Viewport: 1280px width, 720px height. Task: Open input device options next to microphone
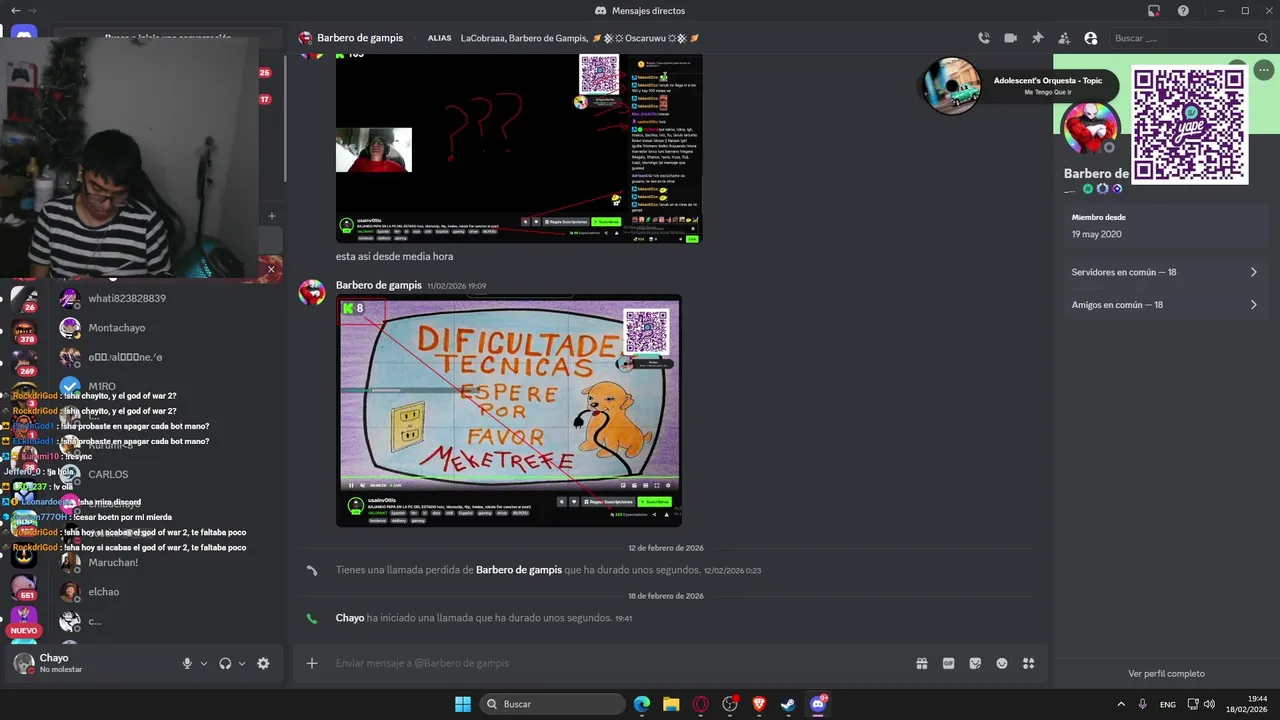click(204, 663)
